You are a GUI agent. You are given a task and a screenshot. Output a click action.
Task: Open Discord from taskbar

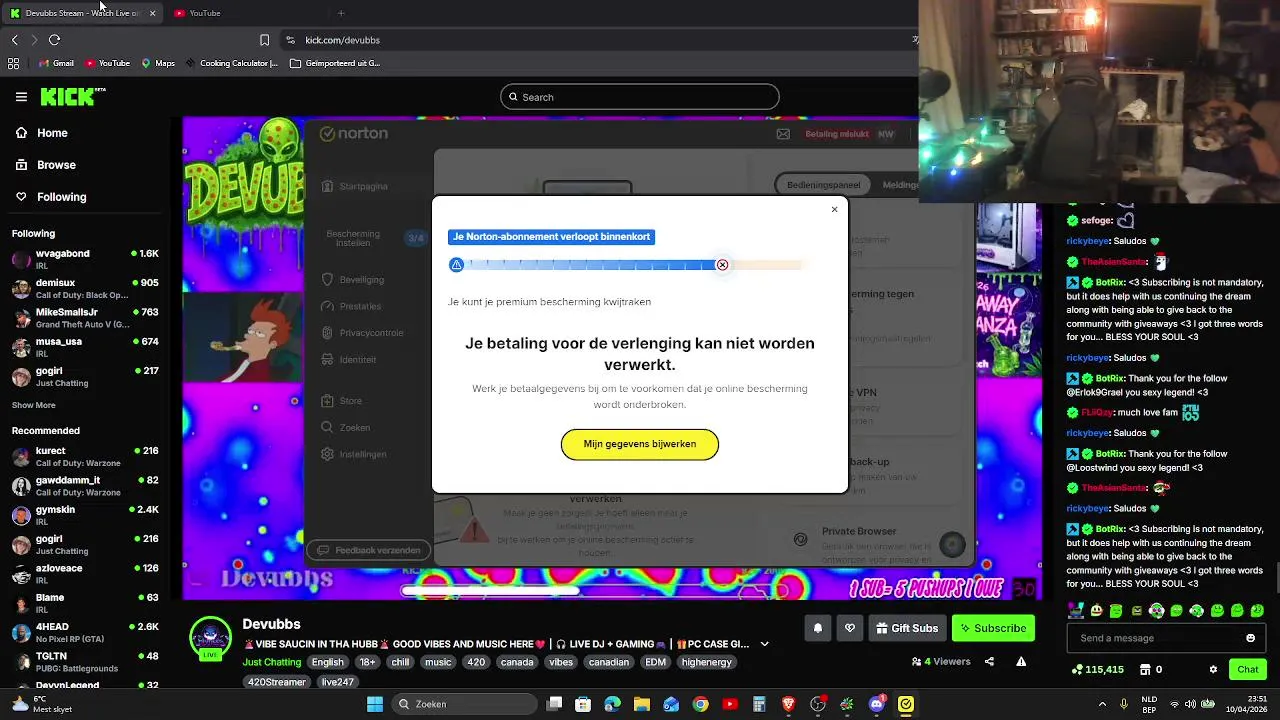pos(876,704)
